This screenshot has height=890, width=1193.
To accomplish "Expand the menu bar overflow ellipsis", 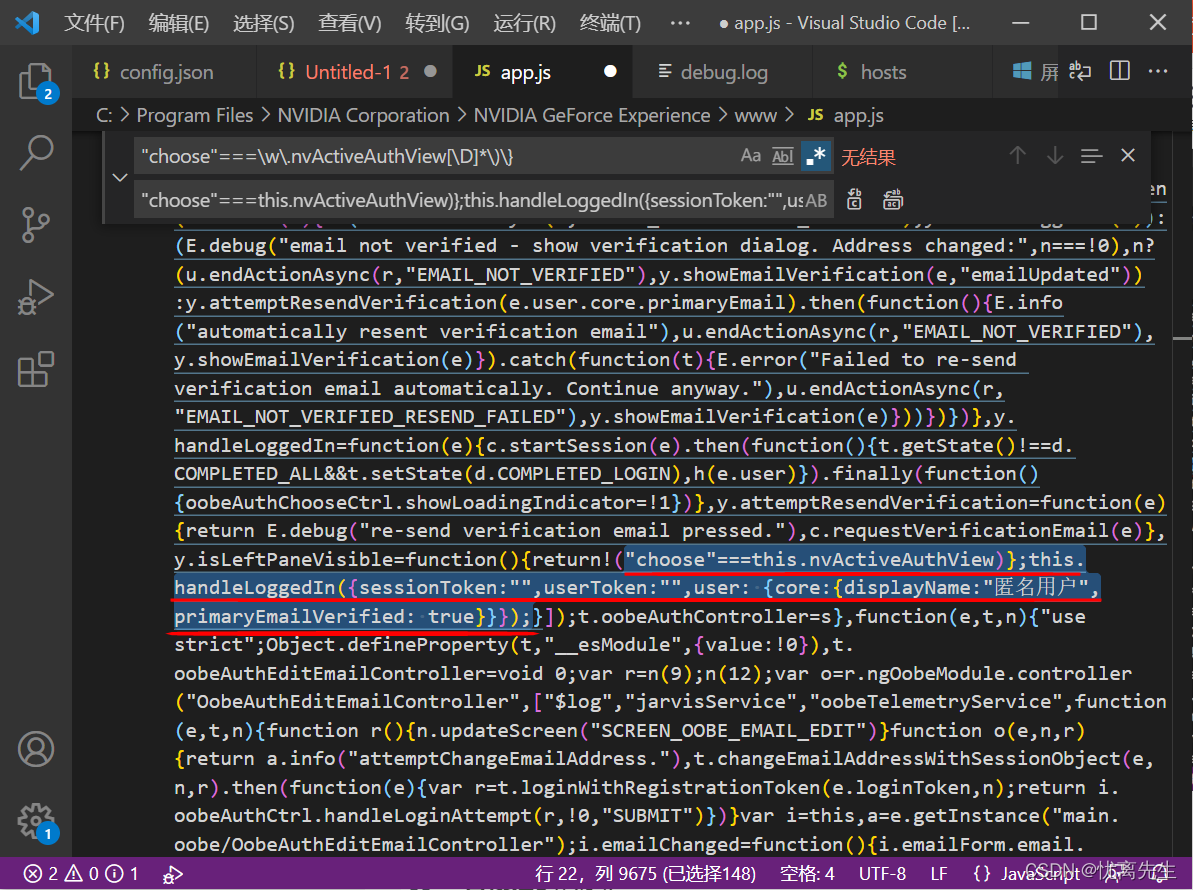I will coord(680,23).
